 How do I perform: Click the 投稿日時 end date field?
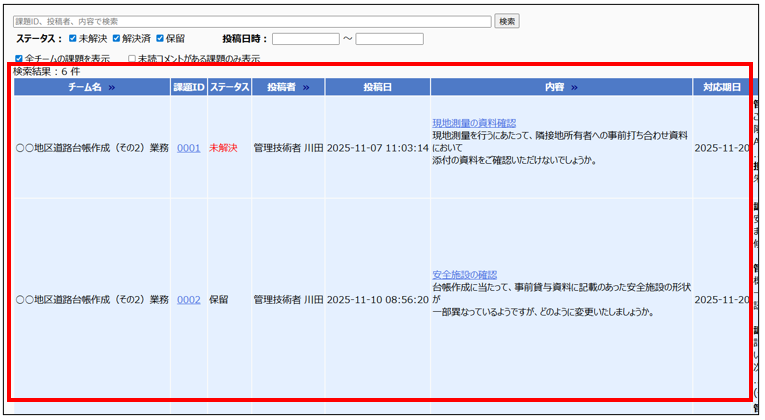(389, 39)
